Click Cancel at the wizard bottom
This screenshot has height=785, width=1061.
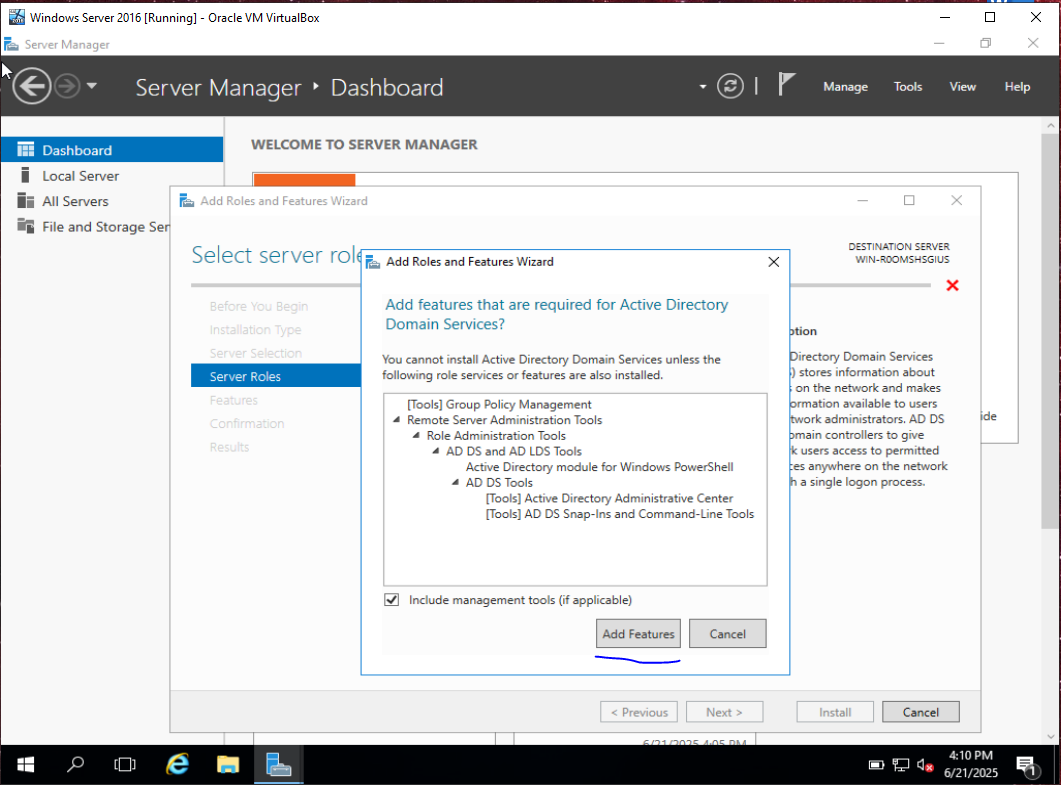click(x=920, y=712)
